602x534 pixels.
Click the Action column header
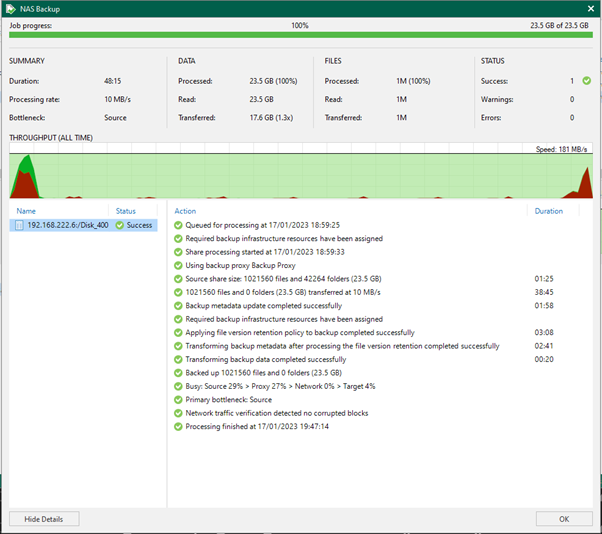185,211
